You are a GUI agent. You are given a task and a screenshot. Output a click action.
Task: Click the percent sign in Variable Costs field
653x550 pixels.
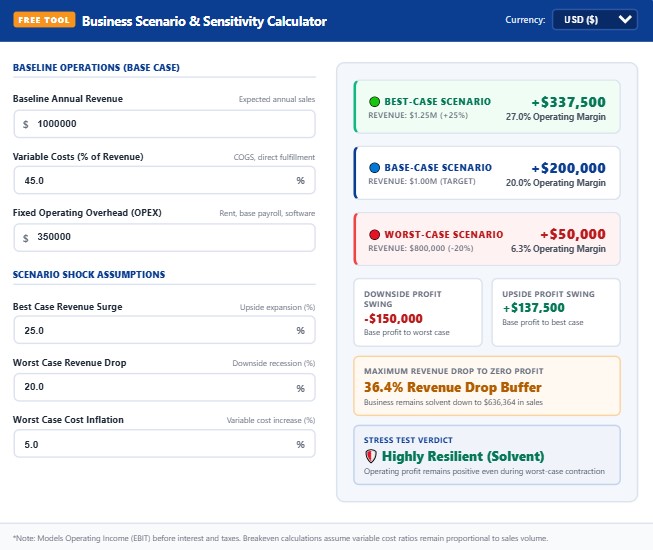click(300, 180)
